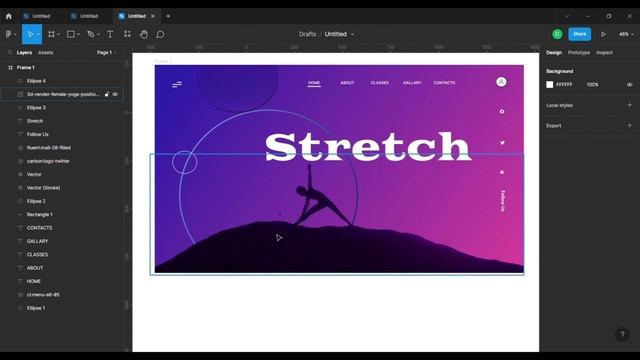
Task: Open the Figma home screen
Action: pyautogui.click(x=9, y=16)
